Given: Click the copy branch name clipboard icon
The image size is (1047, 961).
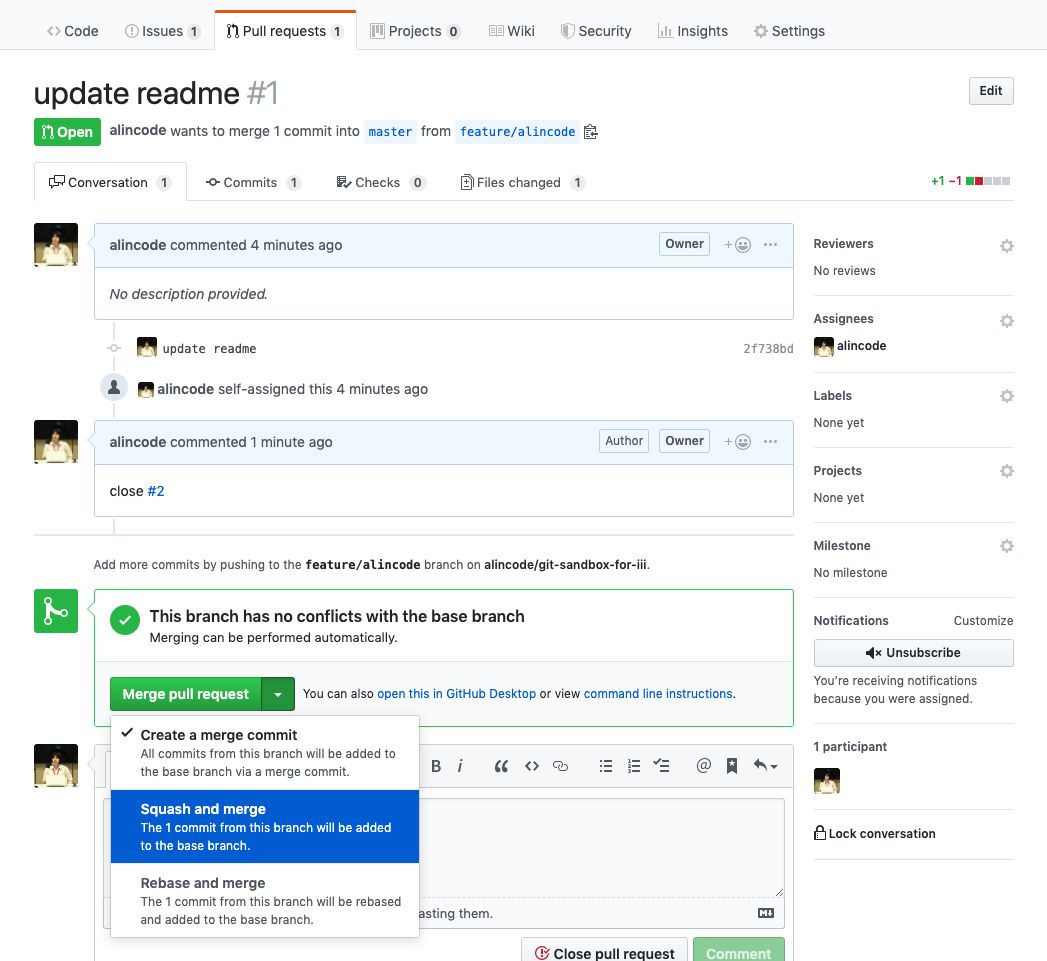Looking at the screenshot, I should 591,132.
